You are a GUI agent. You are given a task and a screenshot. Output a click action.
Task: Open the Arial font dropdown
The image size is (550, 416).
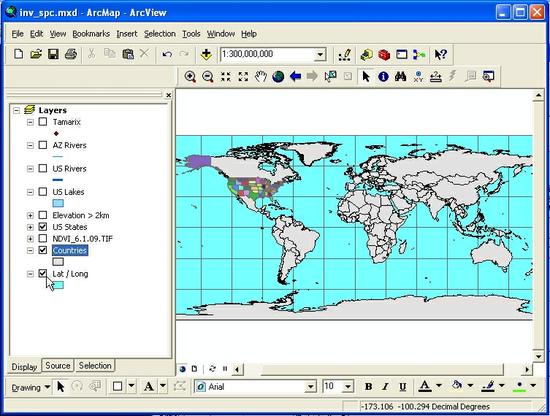(x=310, y=387)
